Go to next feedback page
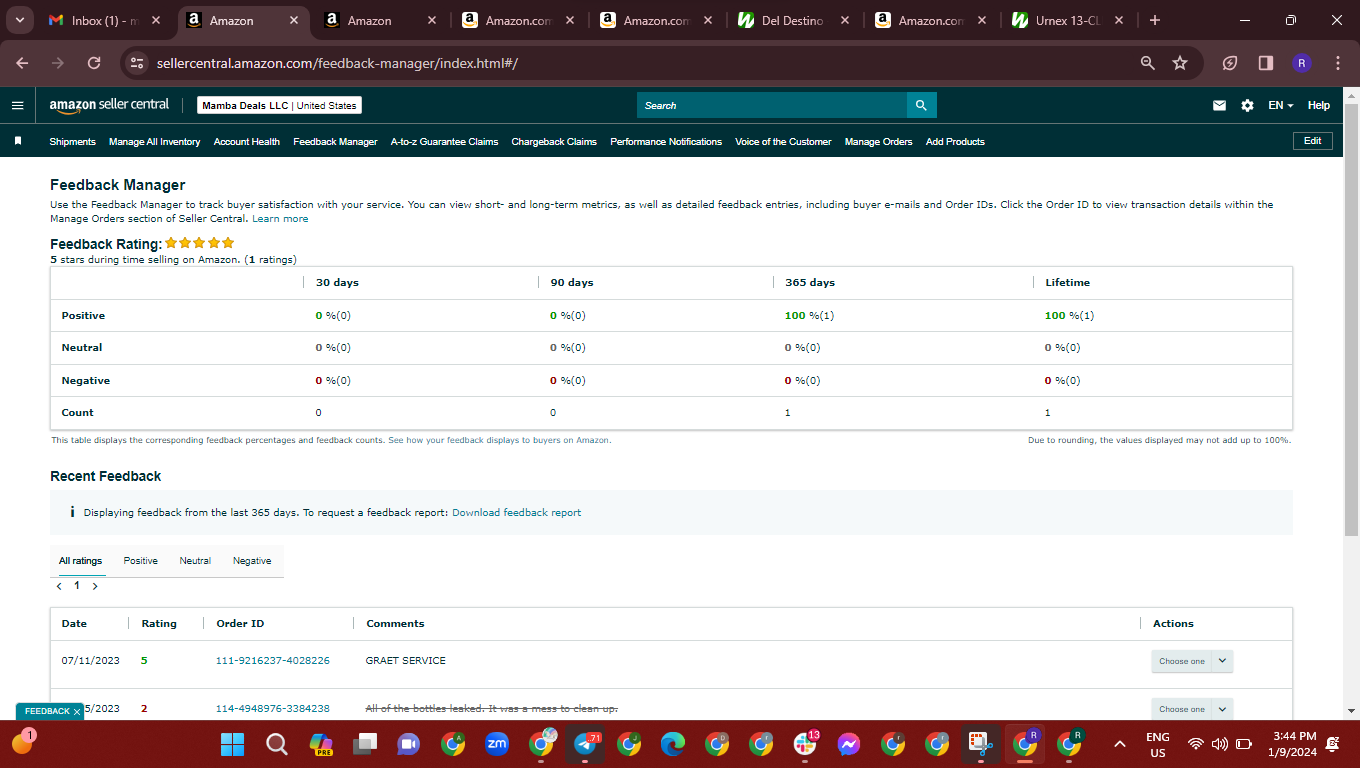This screenshot has width=1360, height=768. click(x=95, y=586)
